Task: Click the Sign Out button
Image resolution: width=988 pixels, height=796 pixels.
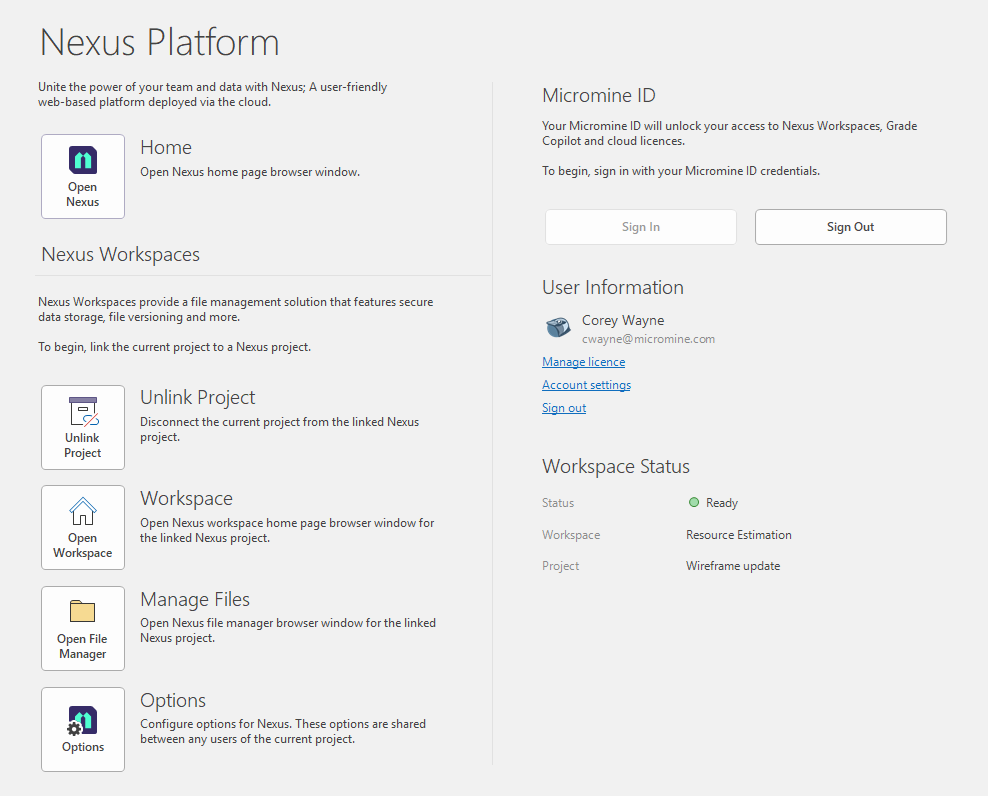Action: coord(851,227)
